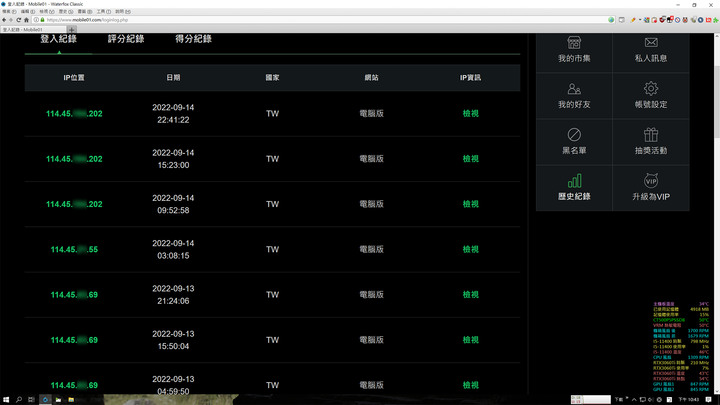
Task: Open 書籤 menu in menu bar
Action: tap(84, 11)
